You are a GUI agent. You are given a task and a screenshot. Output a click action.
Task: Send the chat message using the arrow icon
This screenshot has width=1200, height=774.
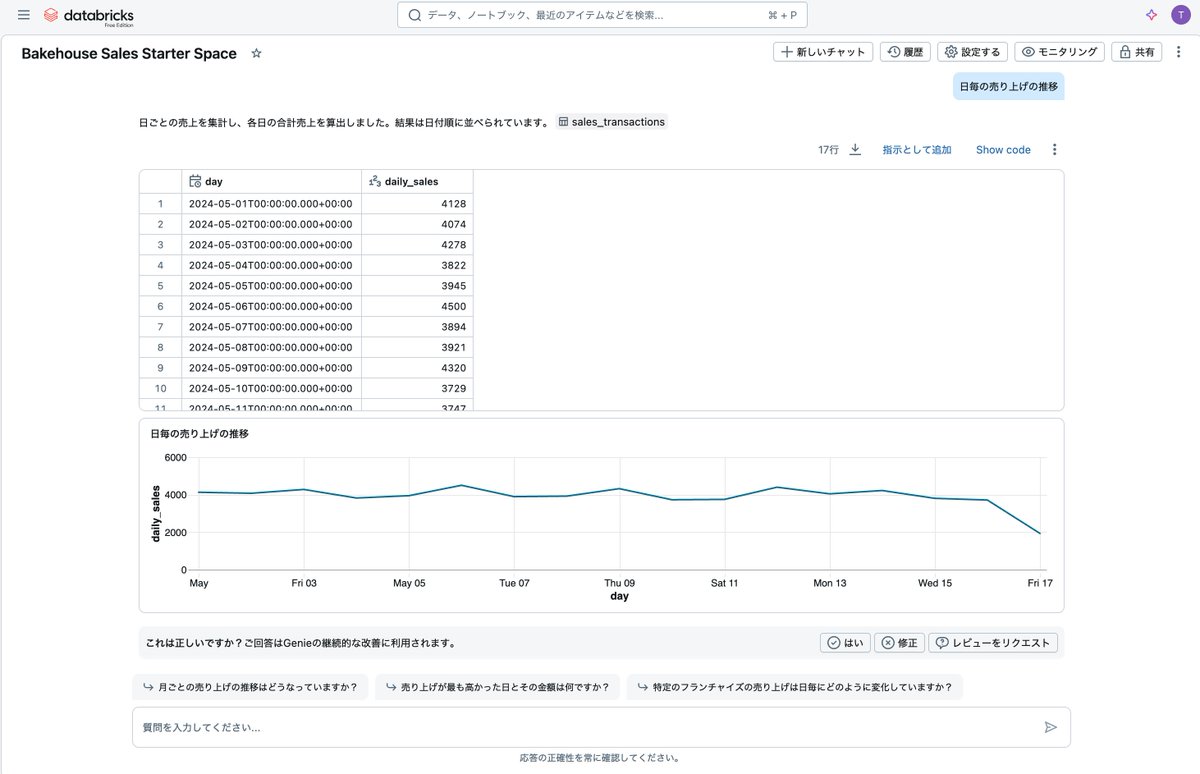(1051, 727)
